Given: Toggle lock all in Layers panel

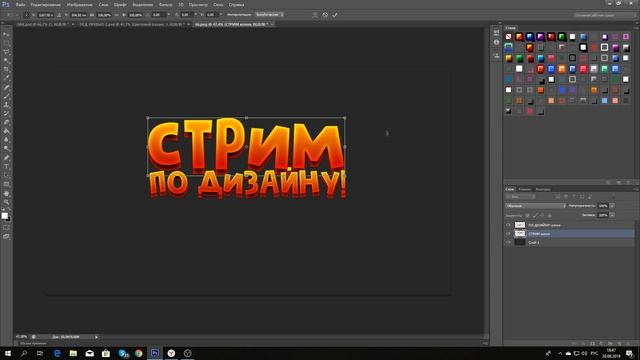Looking at the screenshot, I should click(550, 215).
